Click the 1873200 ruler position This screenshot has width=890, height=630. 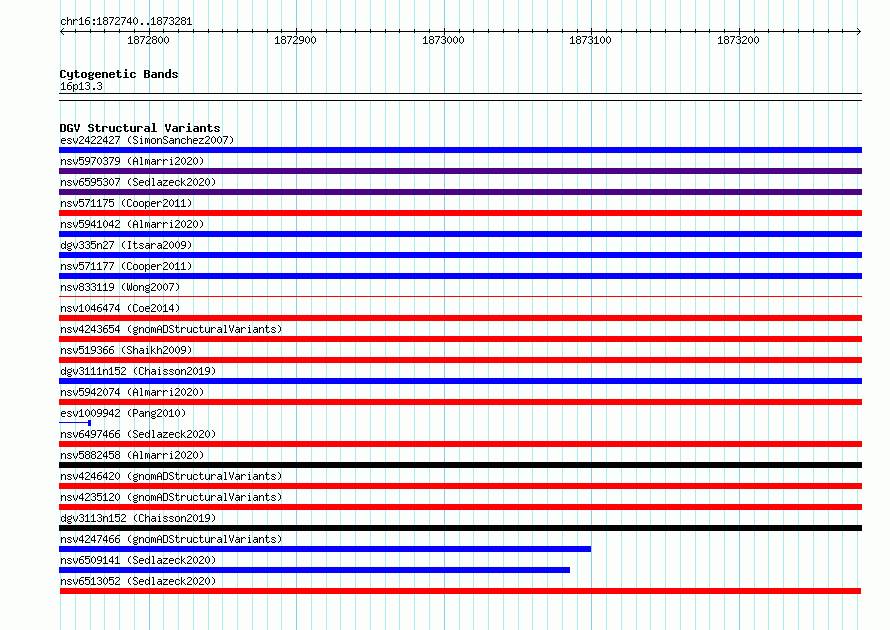738,40
